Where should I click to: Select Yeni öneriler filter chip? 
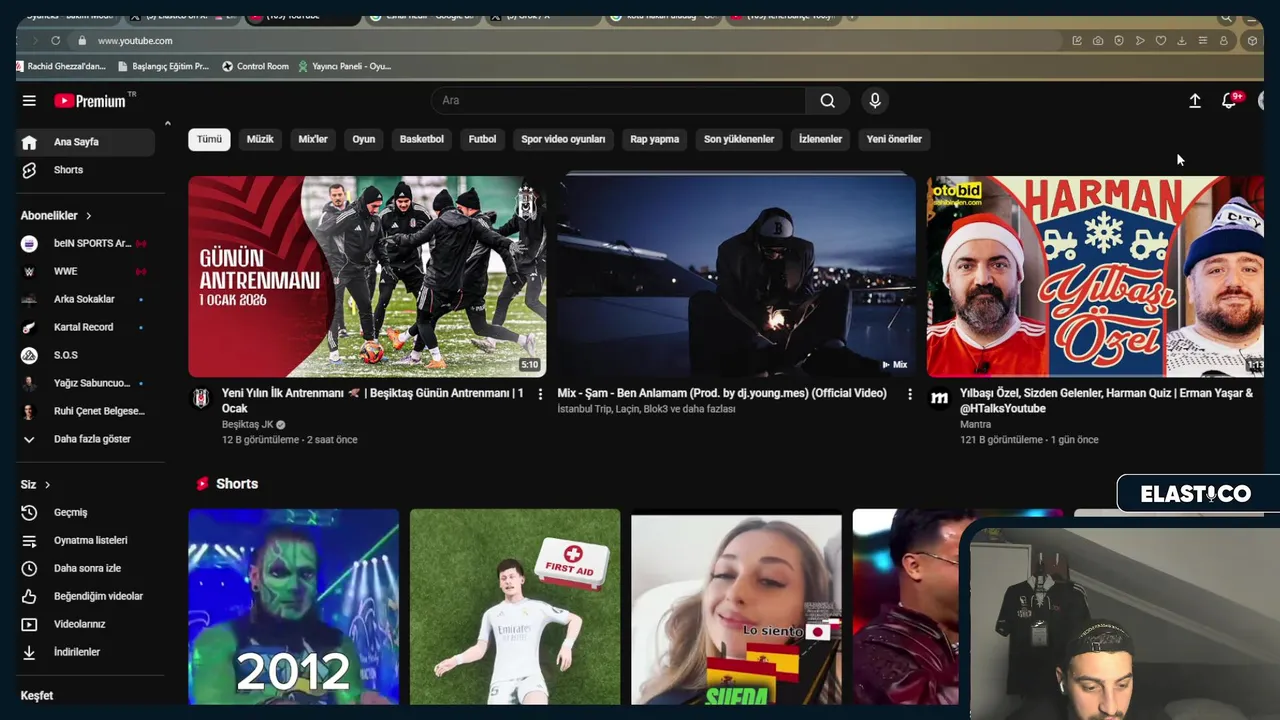click(x=894, y=139)
